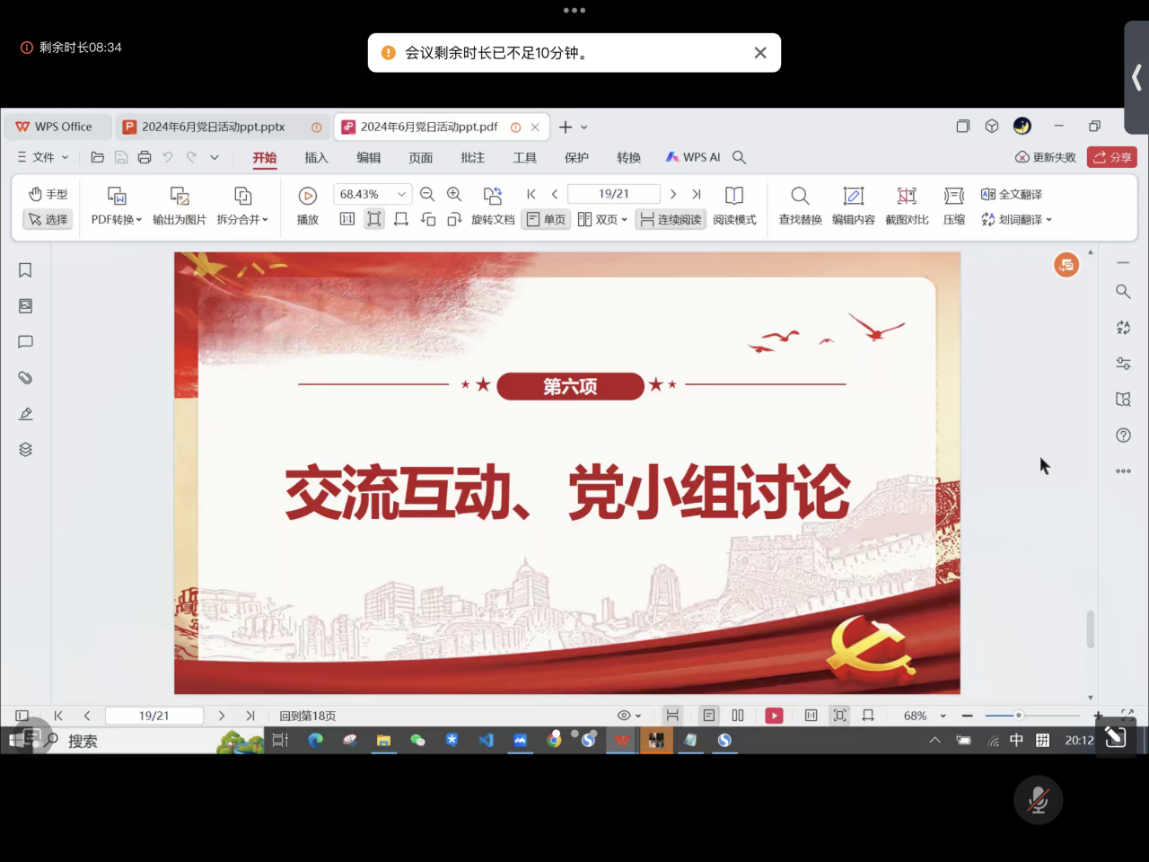Image resolution: width=1149 pixels, height=862 pixels.
Task: Click the 编辑内容 edit content icon
Action: (x=853, y=196)
